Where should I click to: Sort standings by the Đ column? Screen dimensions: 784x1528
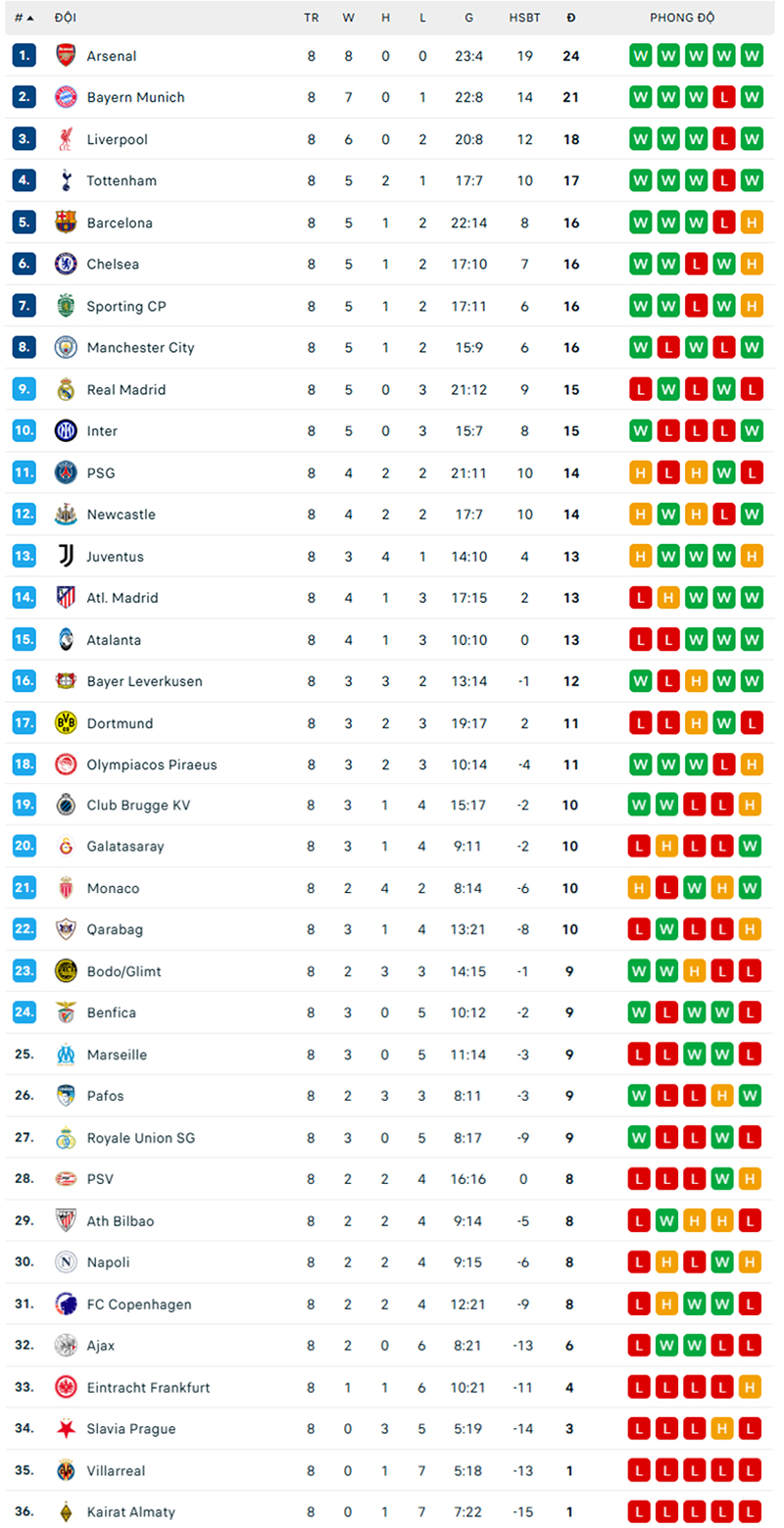point(571,17)
